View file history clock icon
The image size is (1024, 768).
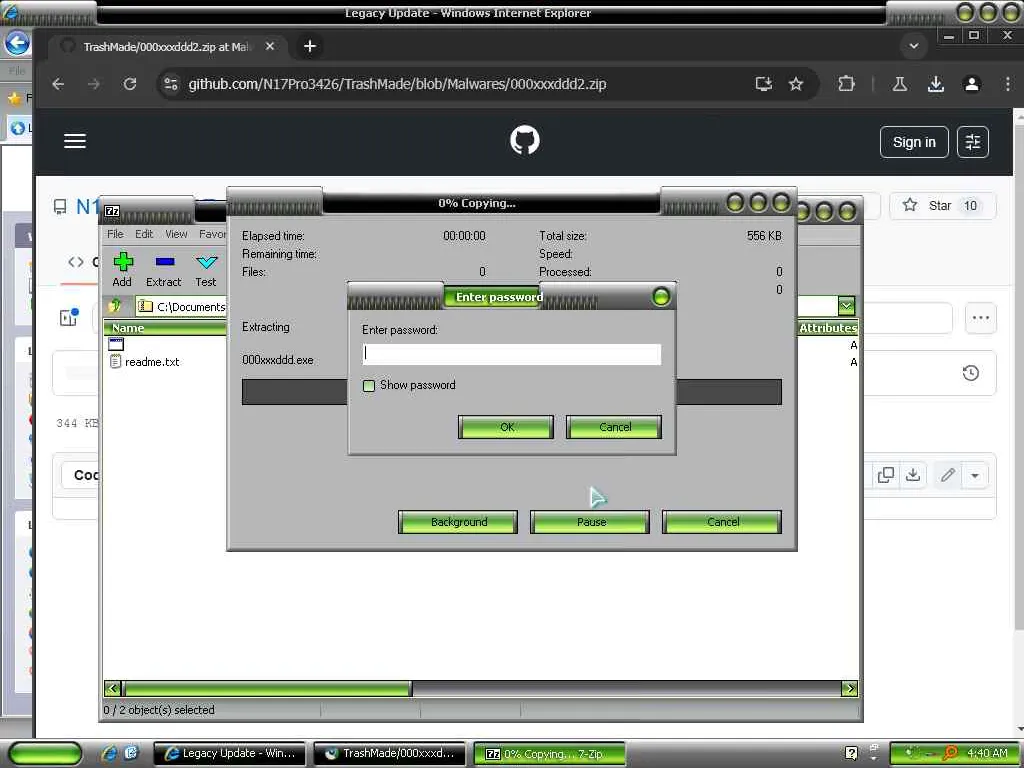(970, 373)
